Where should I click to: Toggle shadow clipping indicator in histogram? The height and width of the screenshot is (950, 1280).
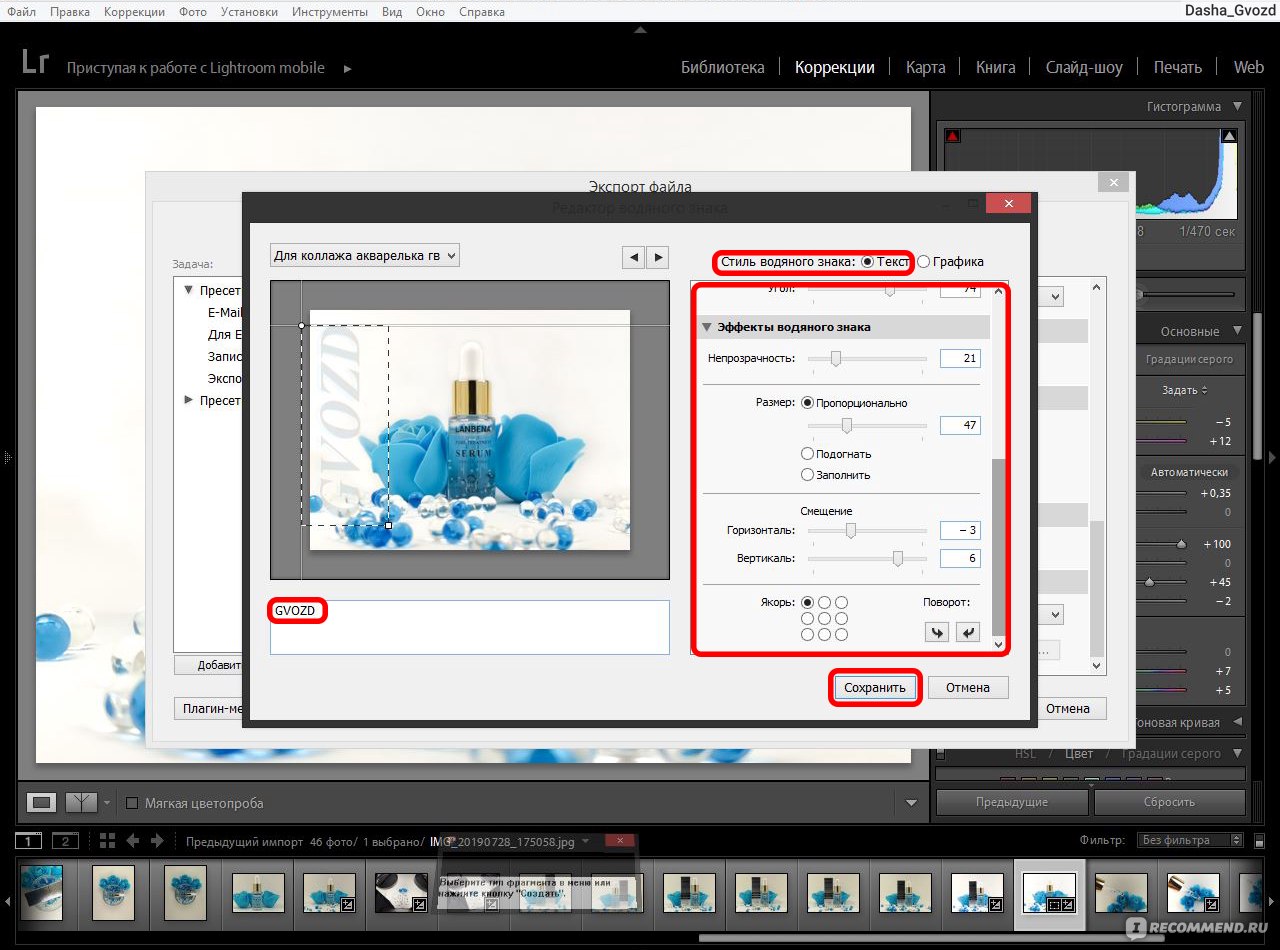953,136
